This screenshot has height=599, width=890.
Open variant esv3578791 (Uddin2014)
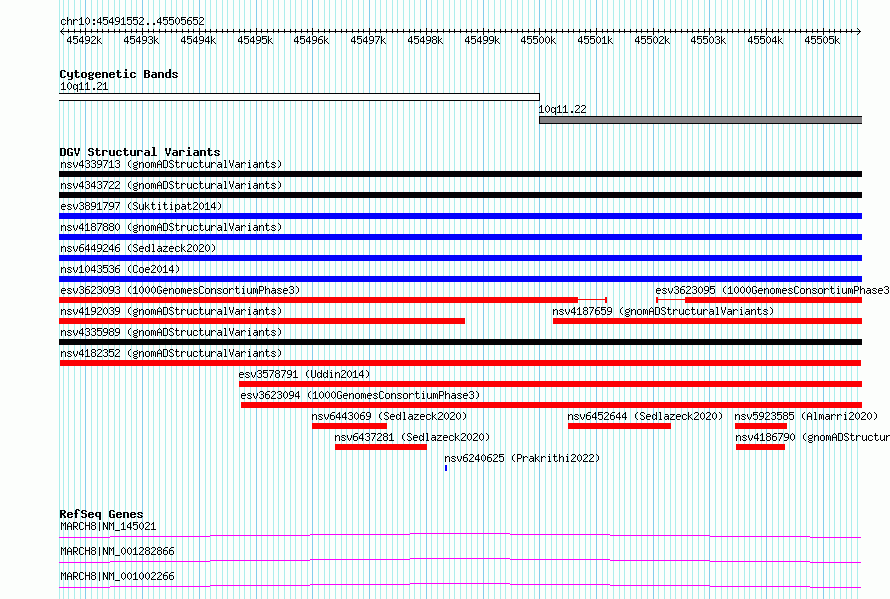click(304, 374)
